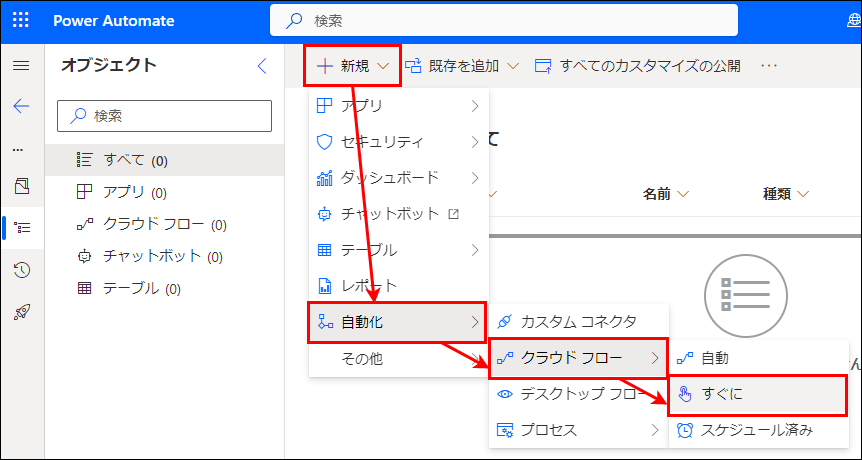The height and width of the screenshot is (460, 862).
Task: Expand ダッシュボード submenu chevron
Action: click(475, 178)
